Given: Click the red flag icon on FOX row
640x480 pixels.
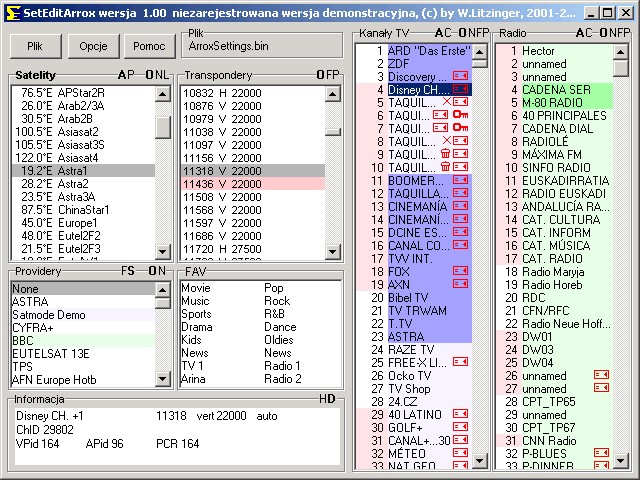Looking at the screenshot, I should point(461,271).
